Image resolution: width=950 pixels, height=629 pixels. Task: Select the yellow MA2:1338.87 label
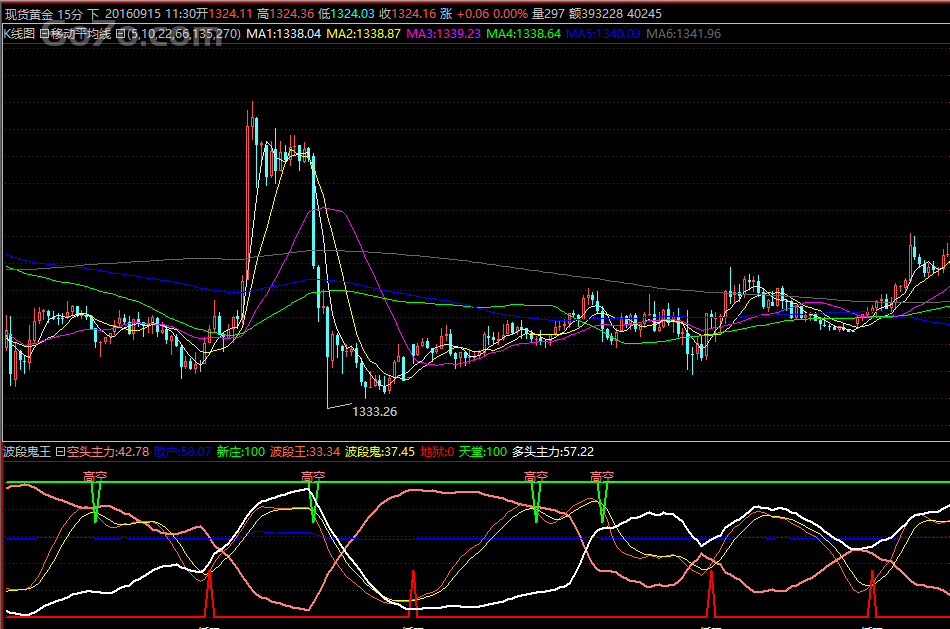click(x=363, y=34)
